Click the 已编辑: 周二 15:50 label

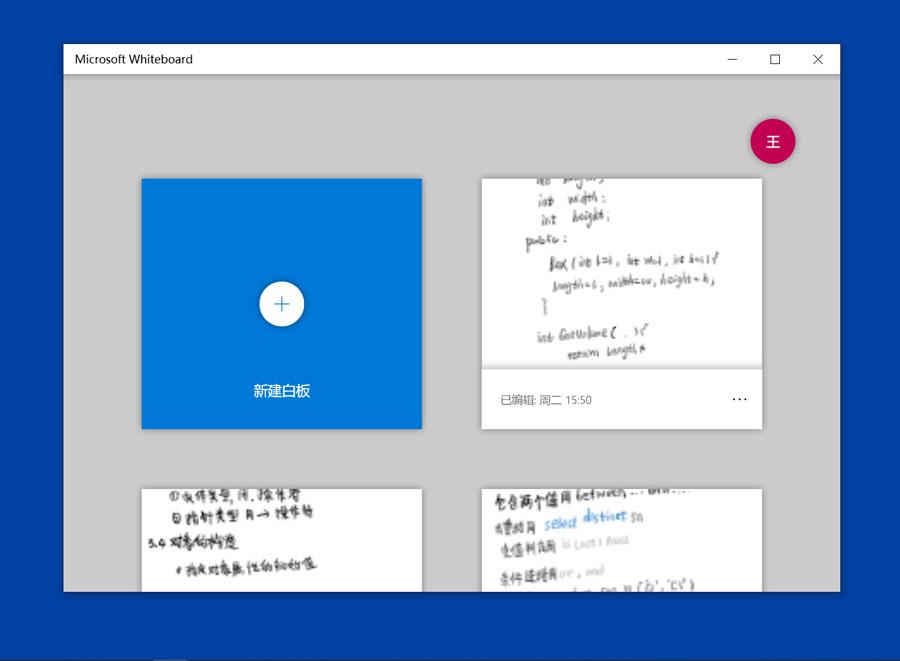(546, 400)
